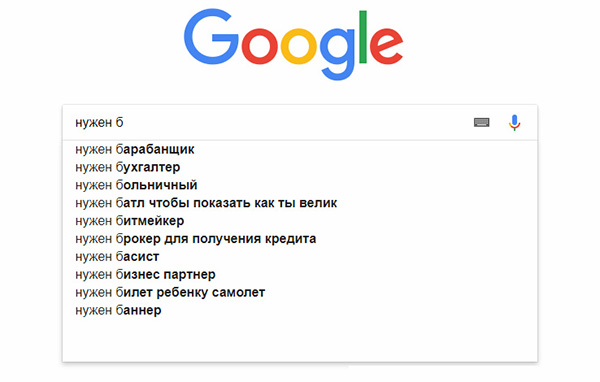Screen dimensions: 600x382
Task: Click empty area below the 'нужен баннер' suggestion
Action: click(300, 339)
